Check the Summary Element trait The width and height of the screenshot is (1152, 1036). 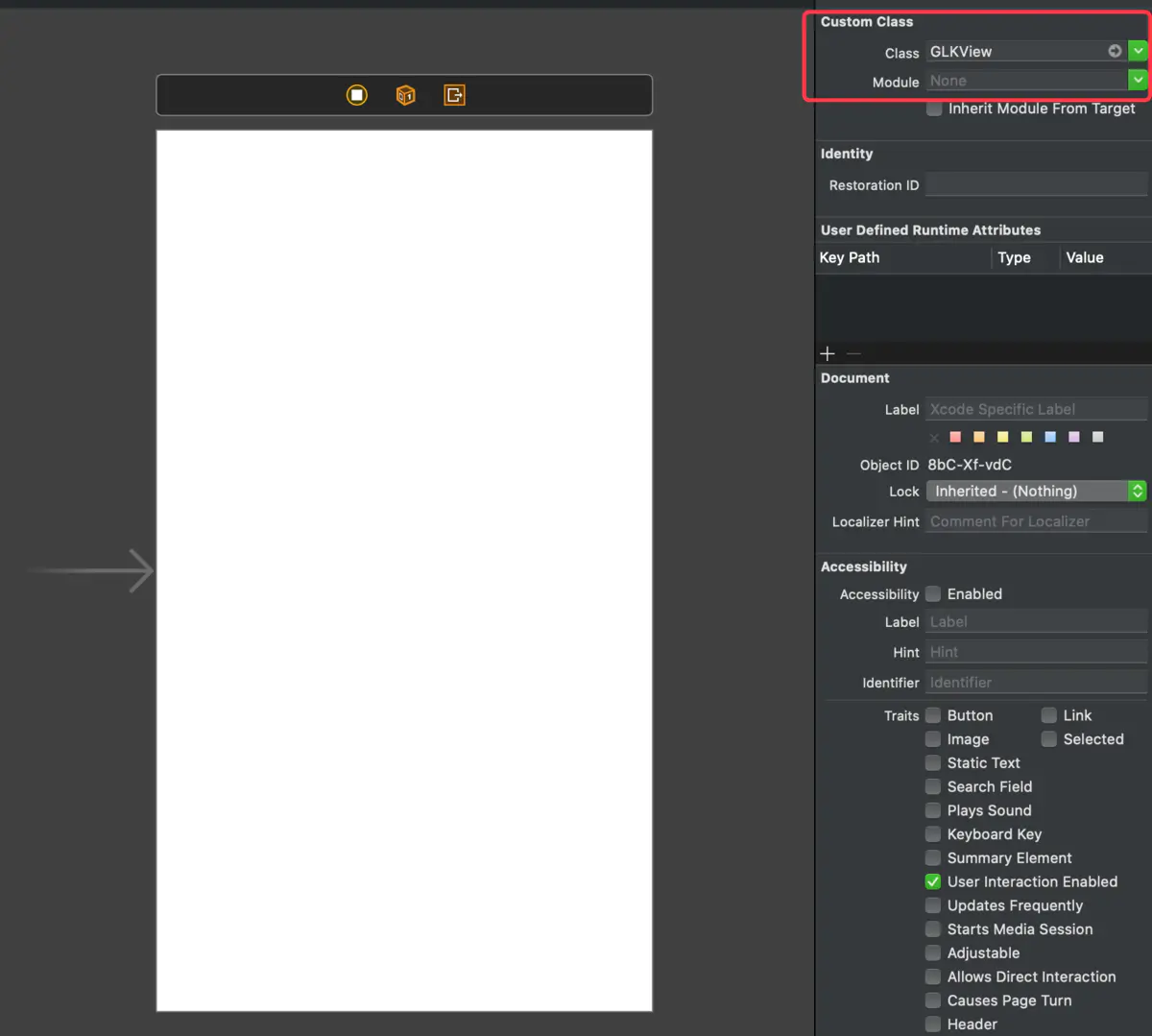pos(933,858)
